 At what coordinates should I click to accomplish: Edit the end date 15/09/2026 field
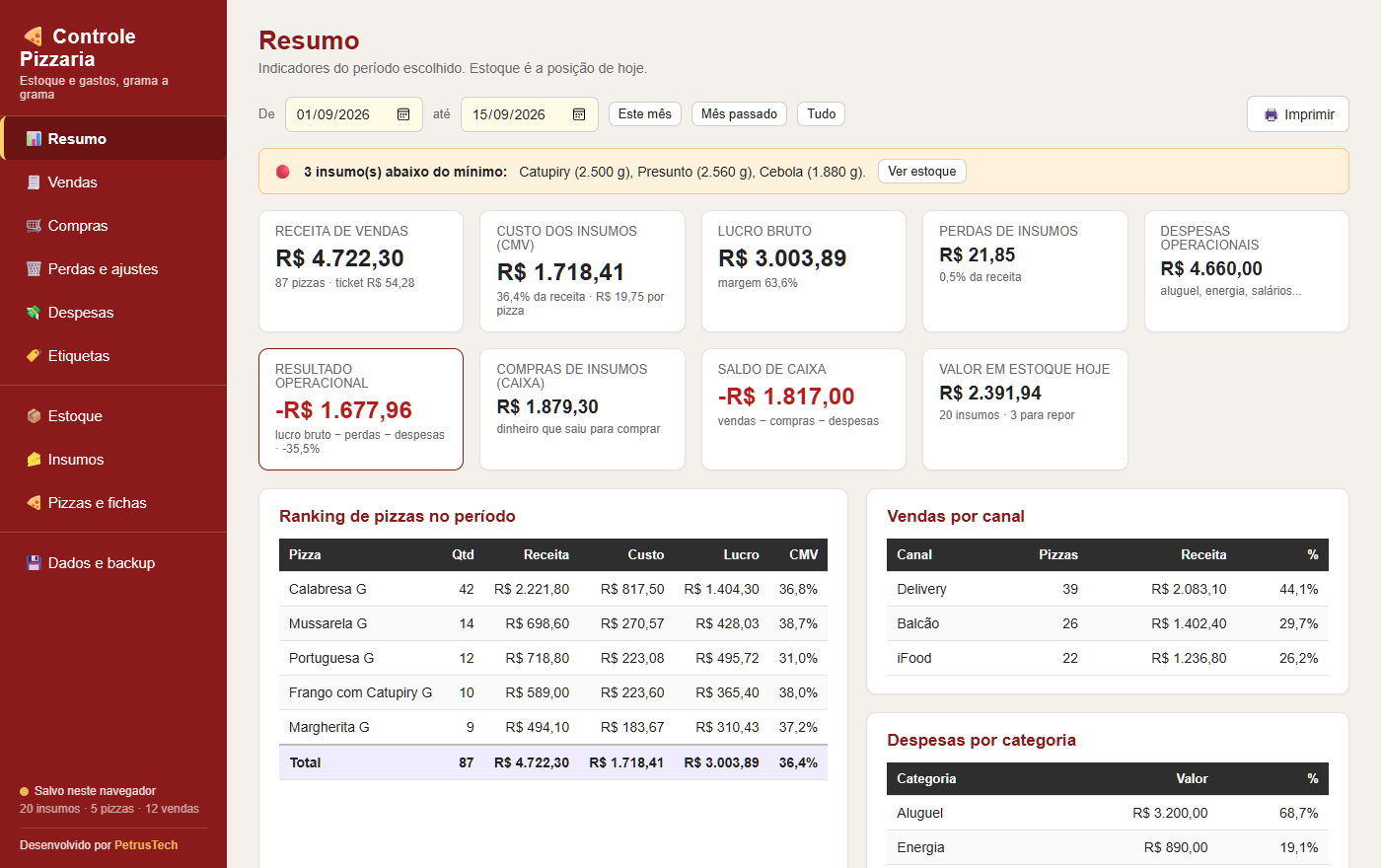click(x=530, y=114)
